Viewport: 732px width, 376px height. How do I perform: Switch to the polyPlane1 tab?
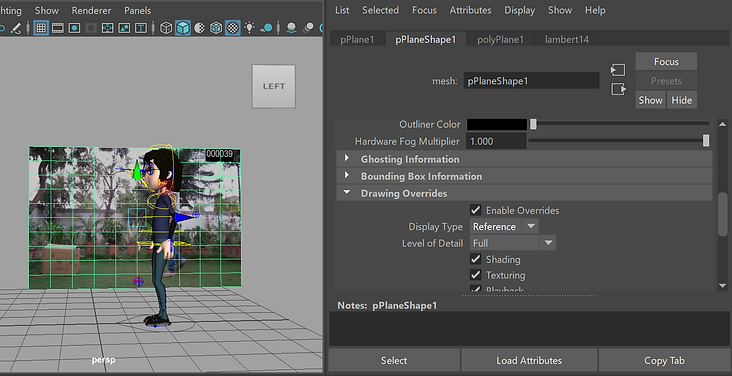500,40
